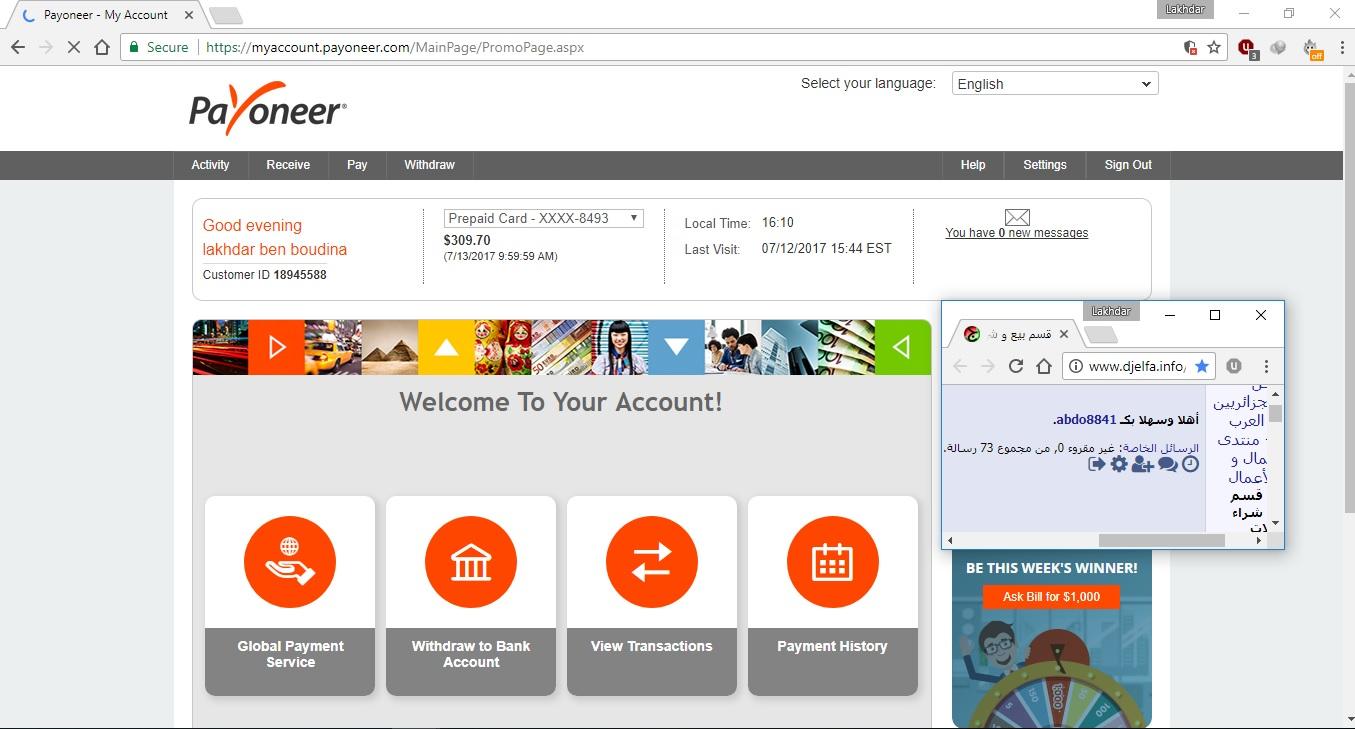The image size is (1355, 729).
Task: Open the Activity menu
Action: (210, 165)
